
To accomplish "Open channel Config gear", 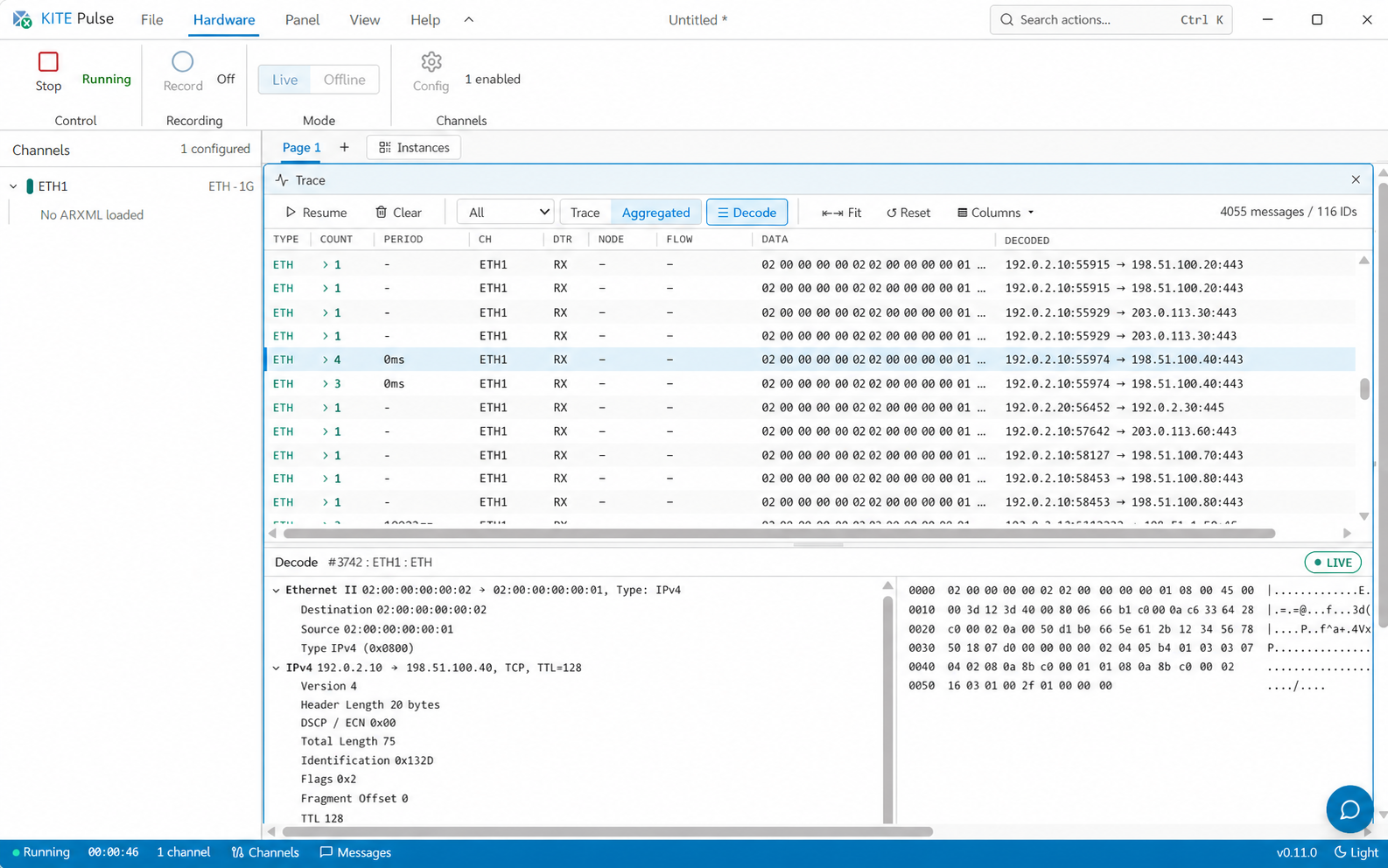I will coord(431,72).
